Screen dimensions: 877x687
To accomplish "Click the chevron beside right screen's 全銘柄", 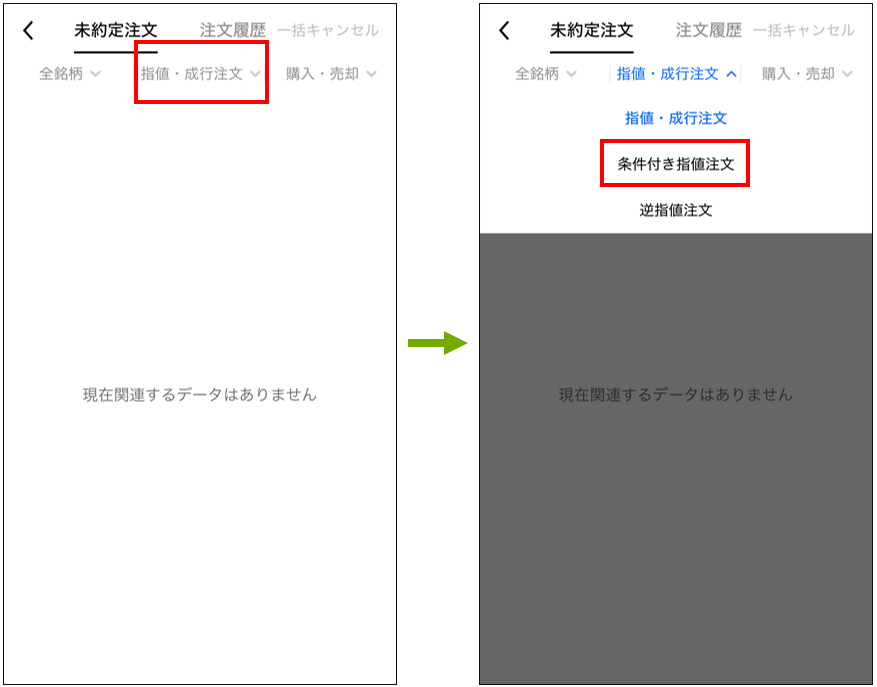I will [571, 73].
